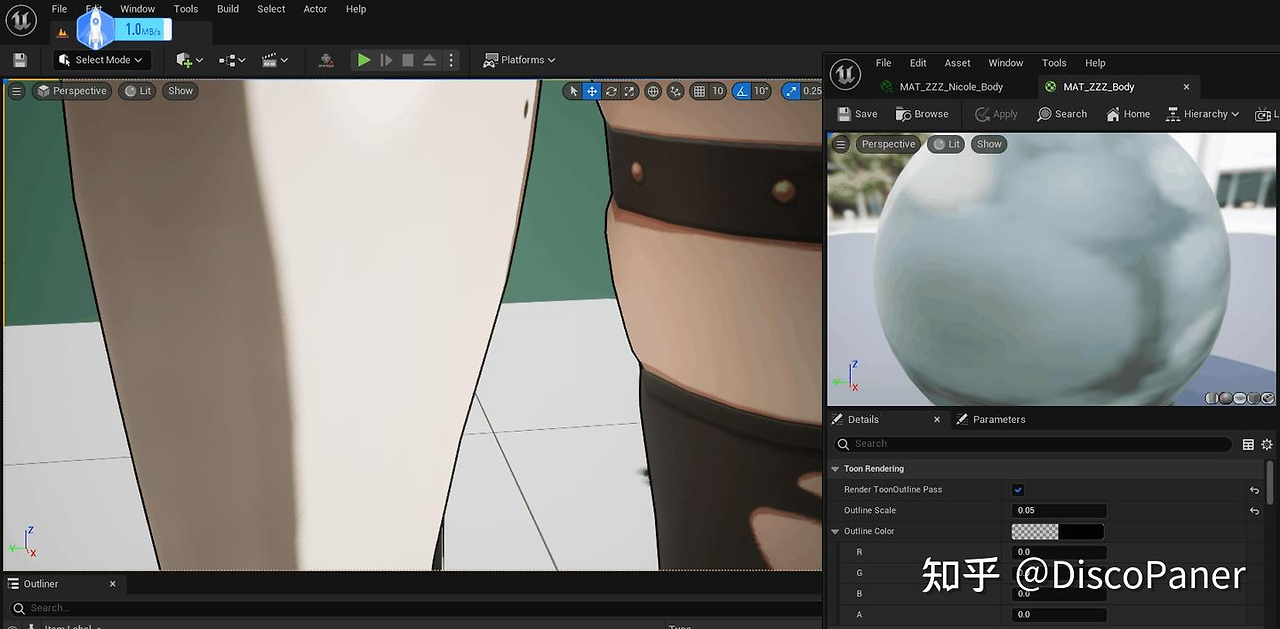The width and height of the screenshot is (1280, 629).
Task: Toggle world/local coordinate globe icon
Action: coord(653,91)
